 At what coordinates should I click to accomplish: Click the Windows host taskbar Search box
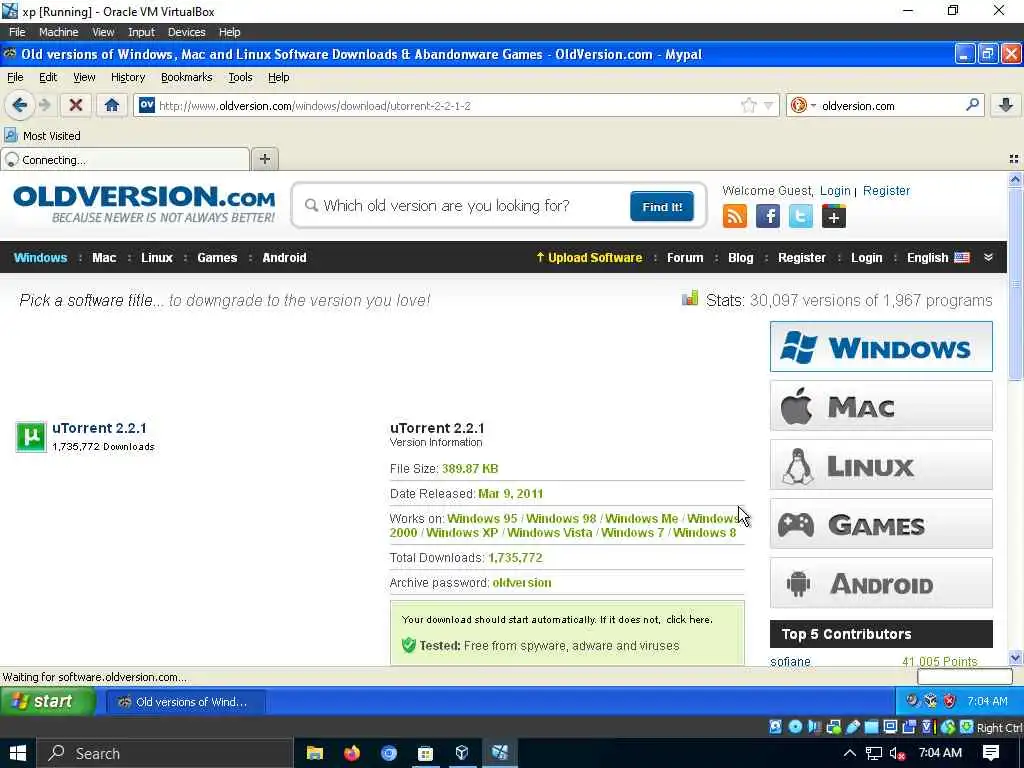165,753
